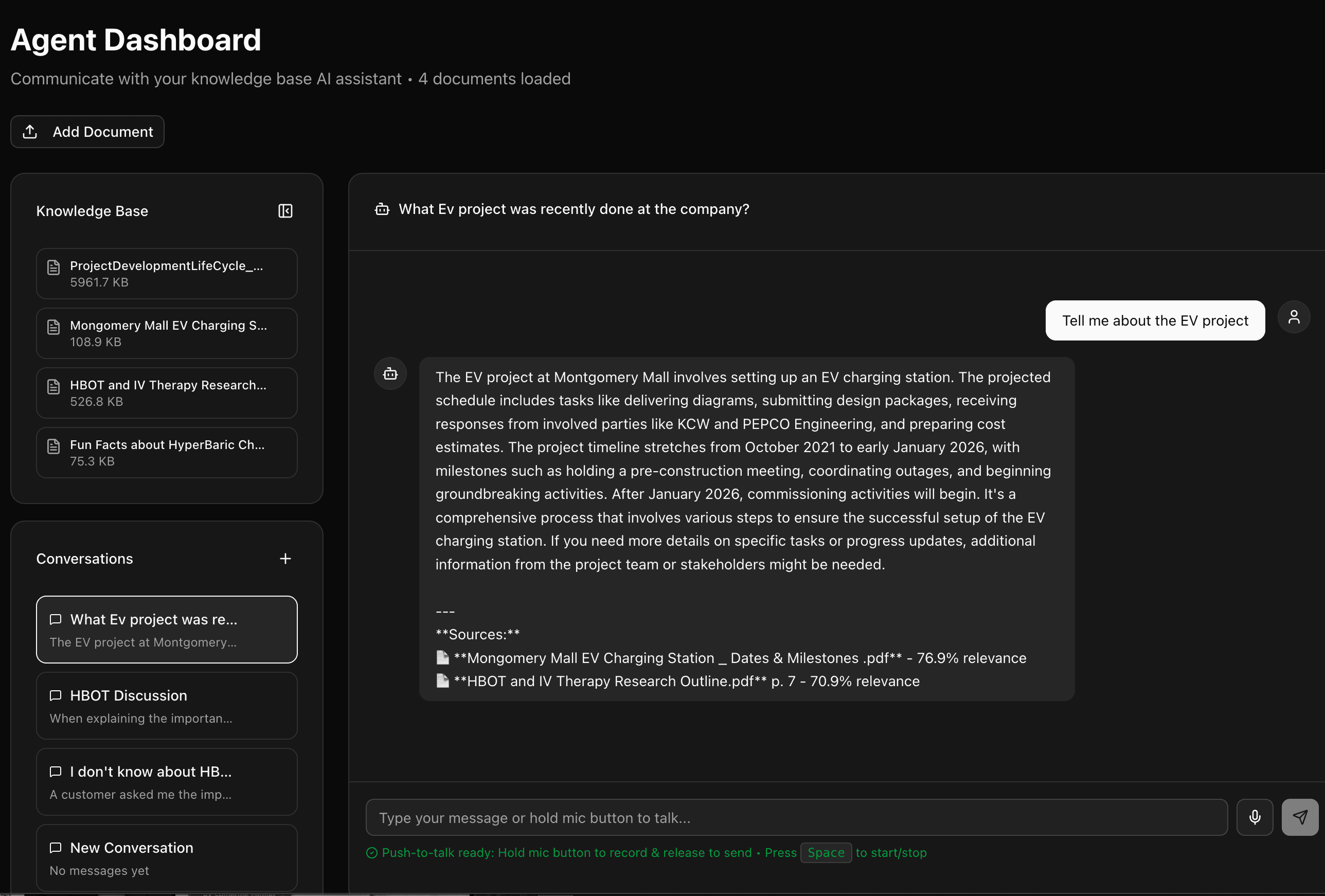1325x896 pixels.
Task: Click the Add Document button
Action: click(x=88, y=132)
